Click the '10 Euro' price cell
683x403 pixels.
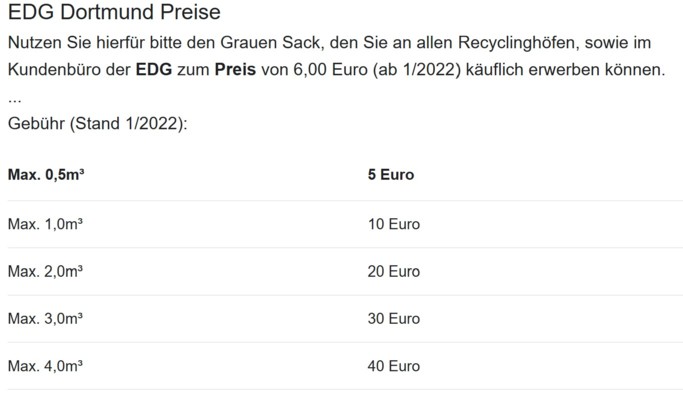[394, 224]
